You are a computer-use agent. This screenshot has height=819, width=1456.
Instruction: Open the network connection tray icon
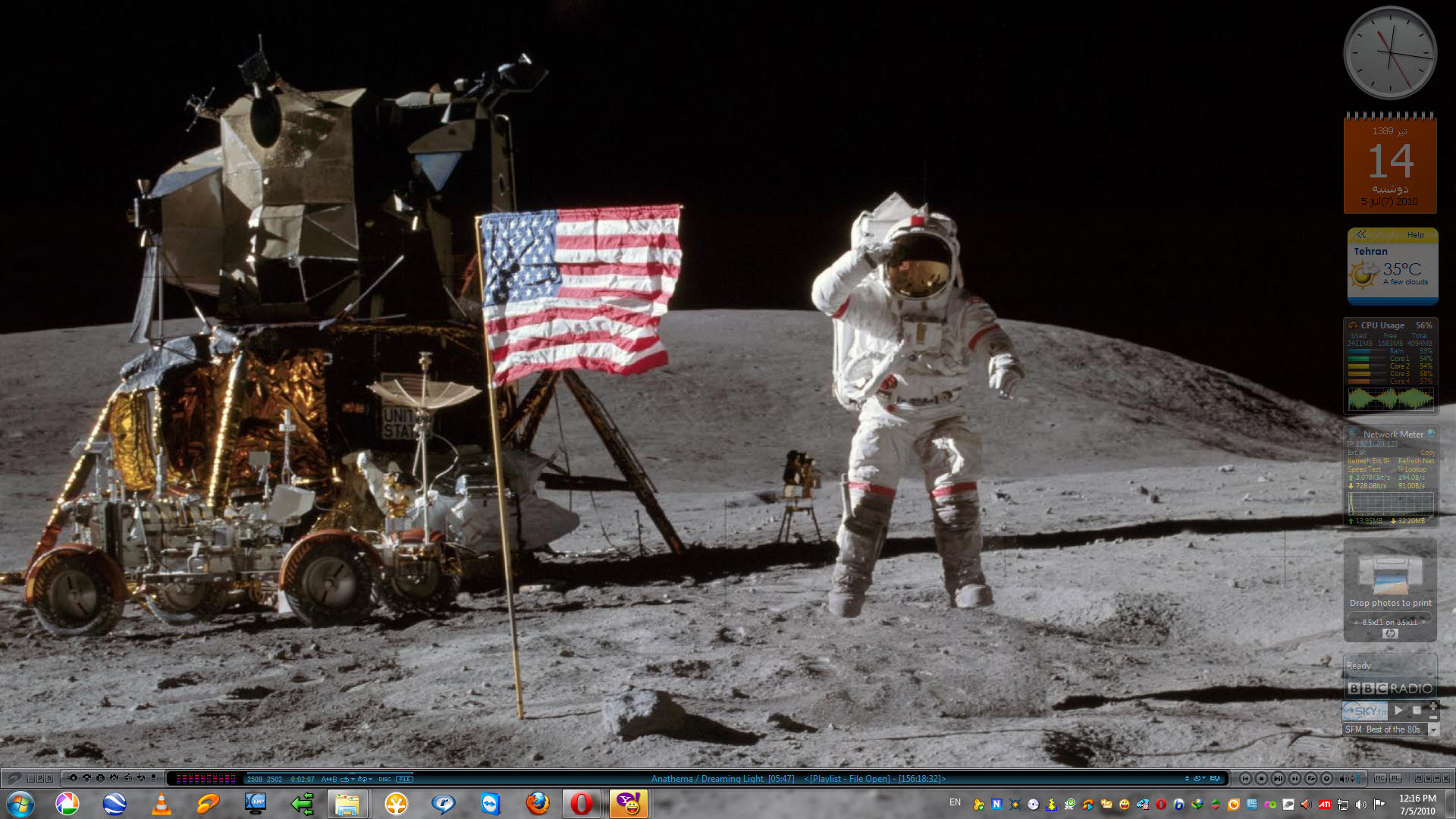(1342, 804)
